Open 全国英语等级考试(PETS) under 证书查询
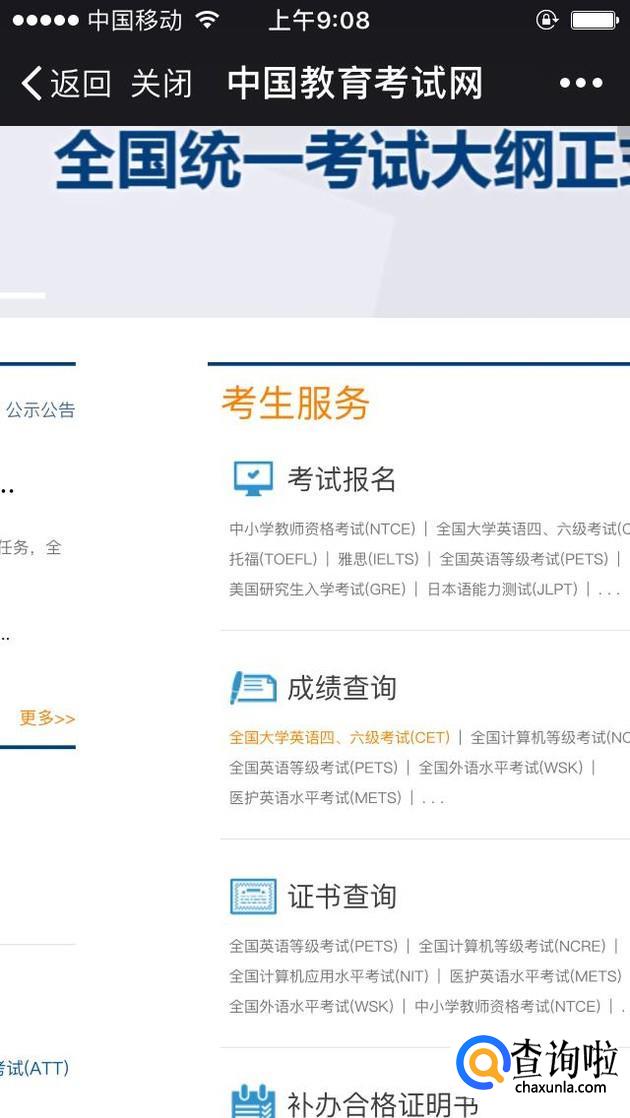 pos(314,946)
